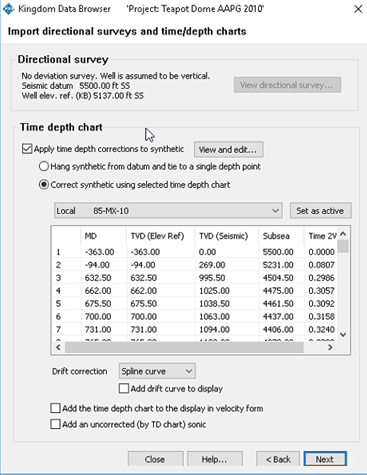
Task: Open the Local 85-MX-10 chart dropdown
Action: tap(168, 211)
